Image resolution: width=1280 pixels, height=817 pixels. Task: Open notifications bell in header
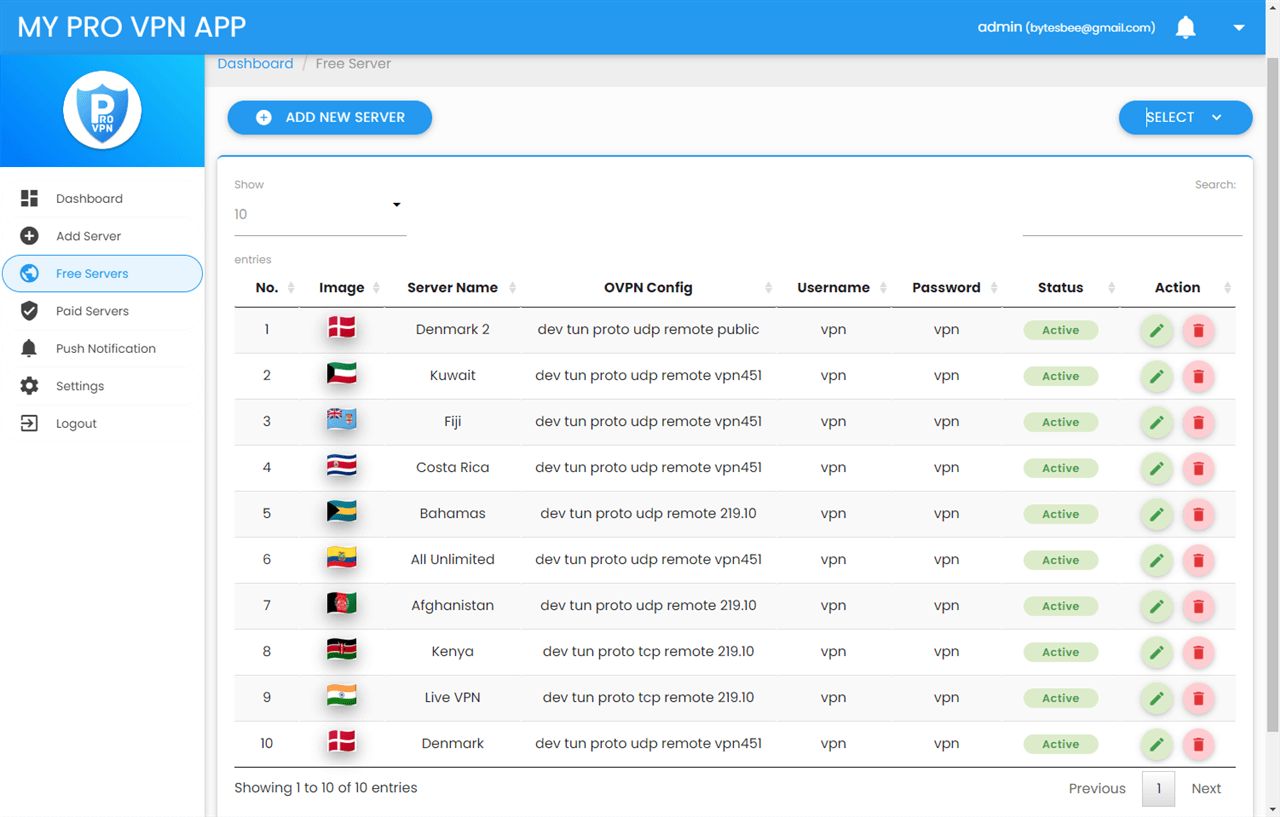click(x=1186, y=27)
